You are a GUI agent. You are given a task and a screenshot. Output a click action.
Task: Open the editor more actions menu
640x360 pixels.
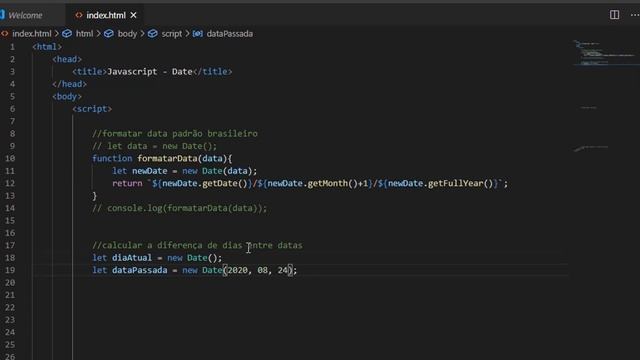[635, 15]
